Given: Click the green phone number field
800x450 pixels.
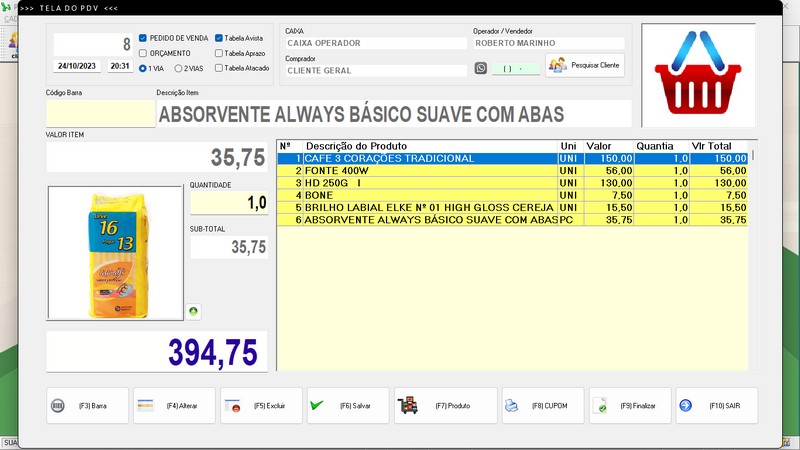Looking at the screenshot, I should 516,68.
